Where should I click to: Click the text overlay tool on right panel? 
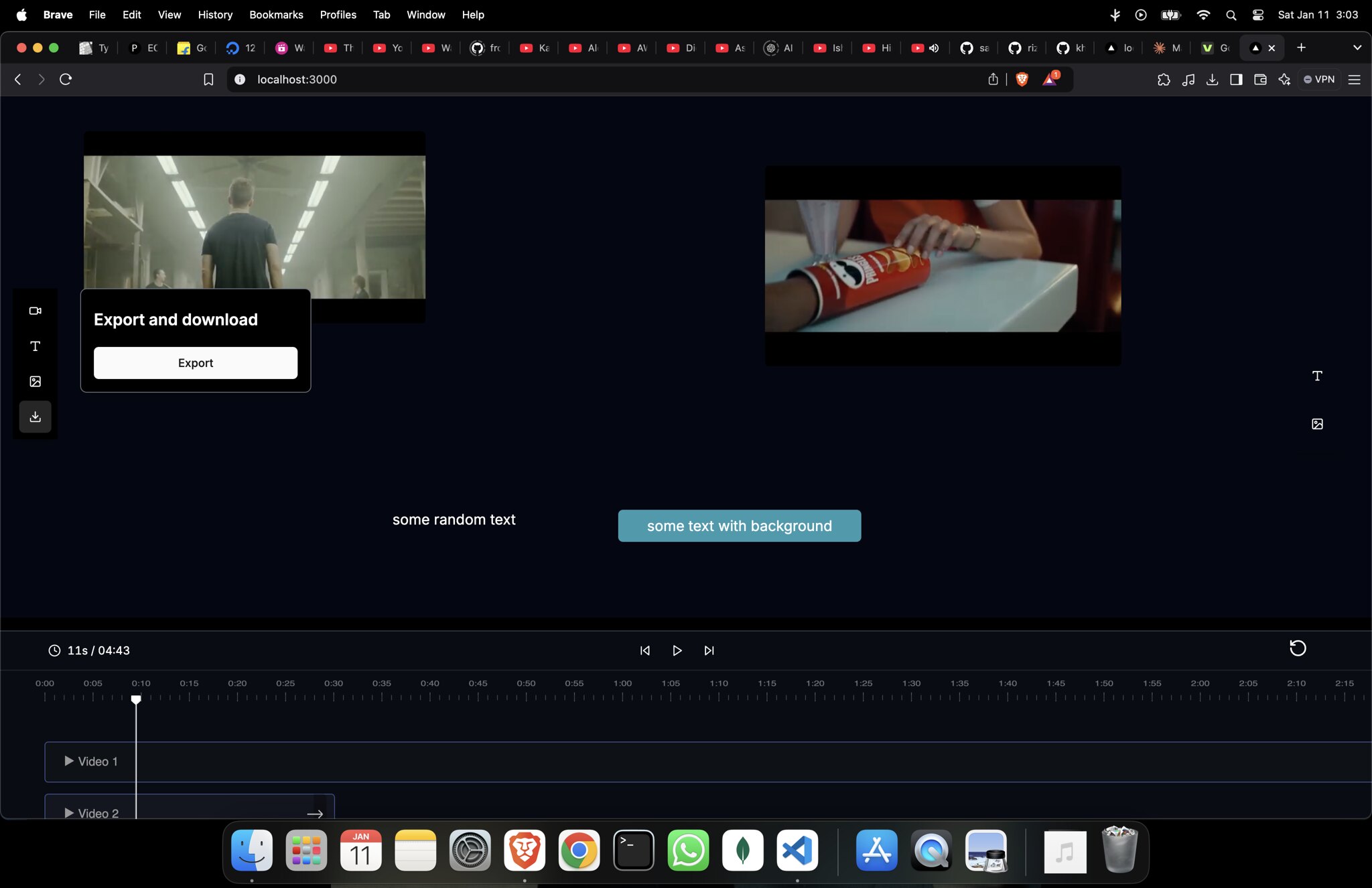1317,376
